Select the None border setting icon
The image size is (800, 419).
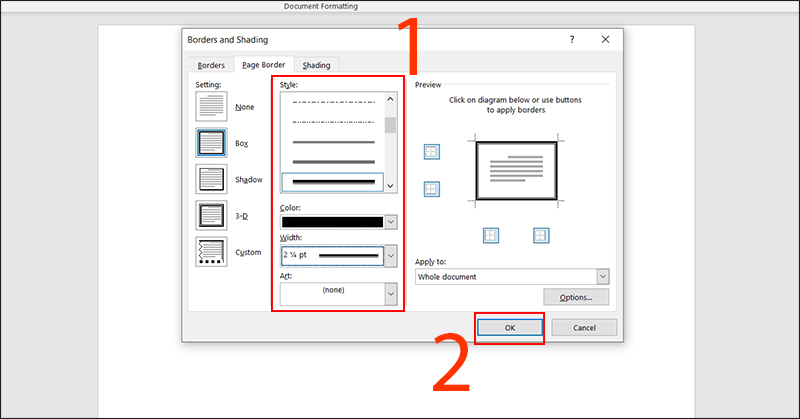point(211,106)
